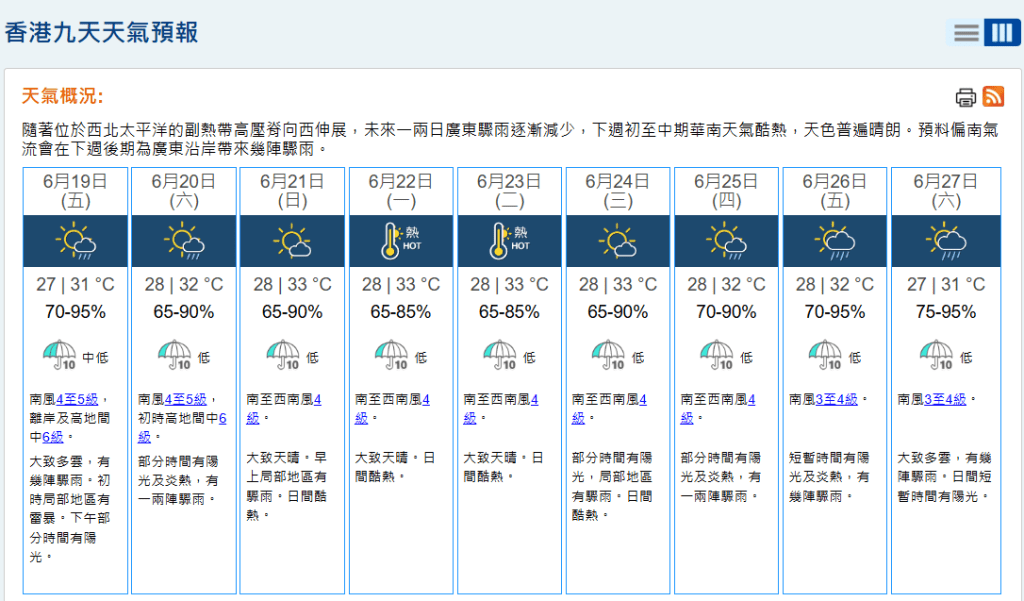Screen dimensions: 1024x601
Task: Click 27 | 31 °C temperature for June 19
Action: click(x=76, y=285)
